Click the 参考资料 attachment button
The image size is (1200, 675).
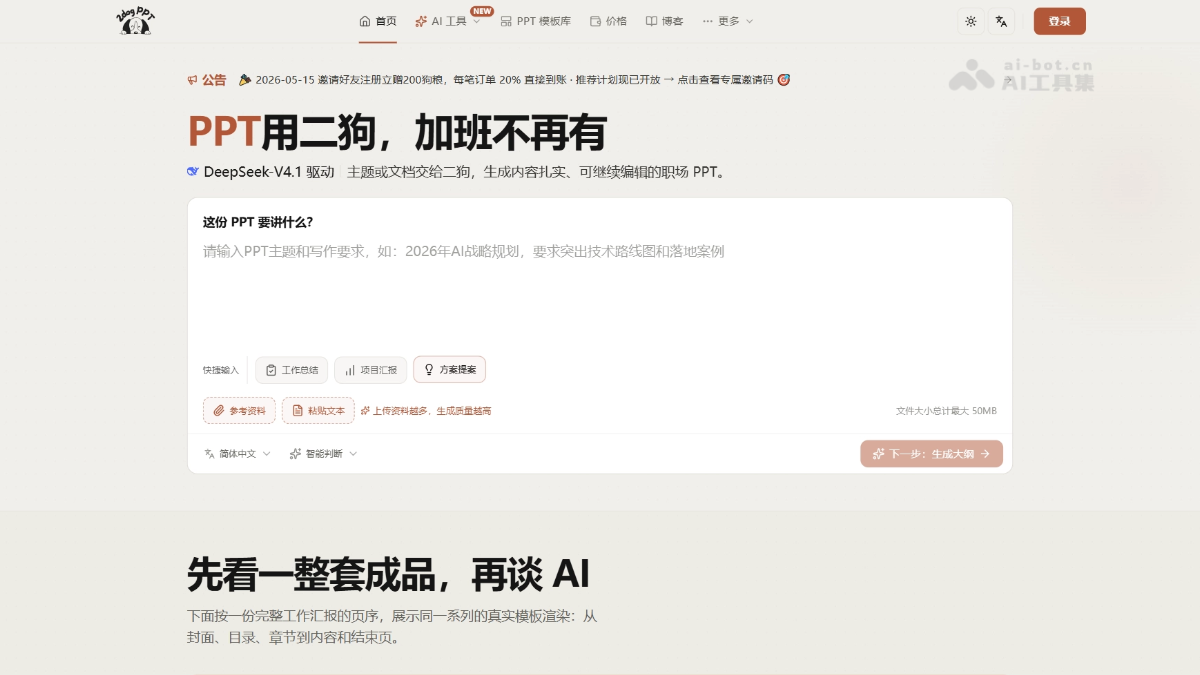(x=239, y=411)
